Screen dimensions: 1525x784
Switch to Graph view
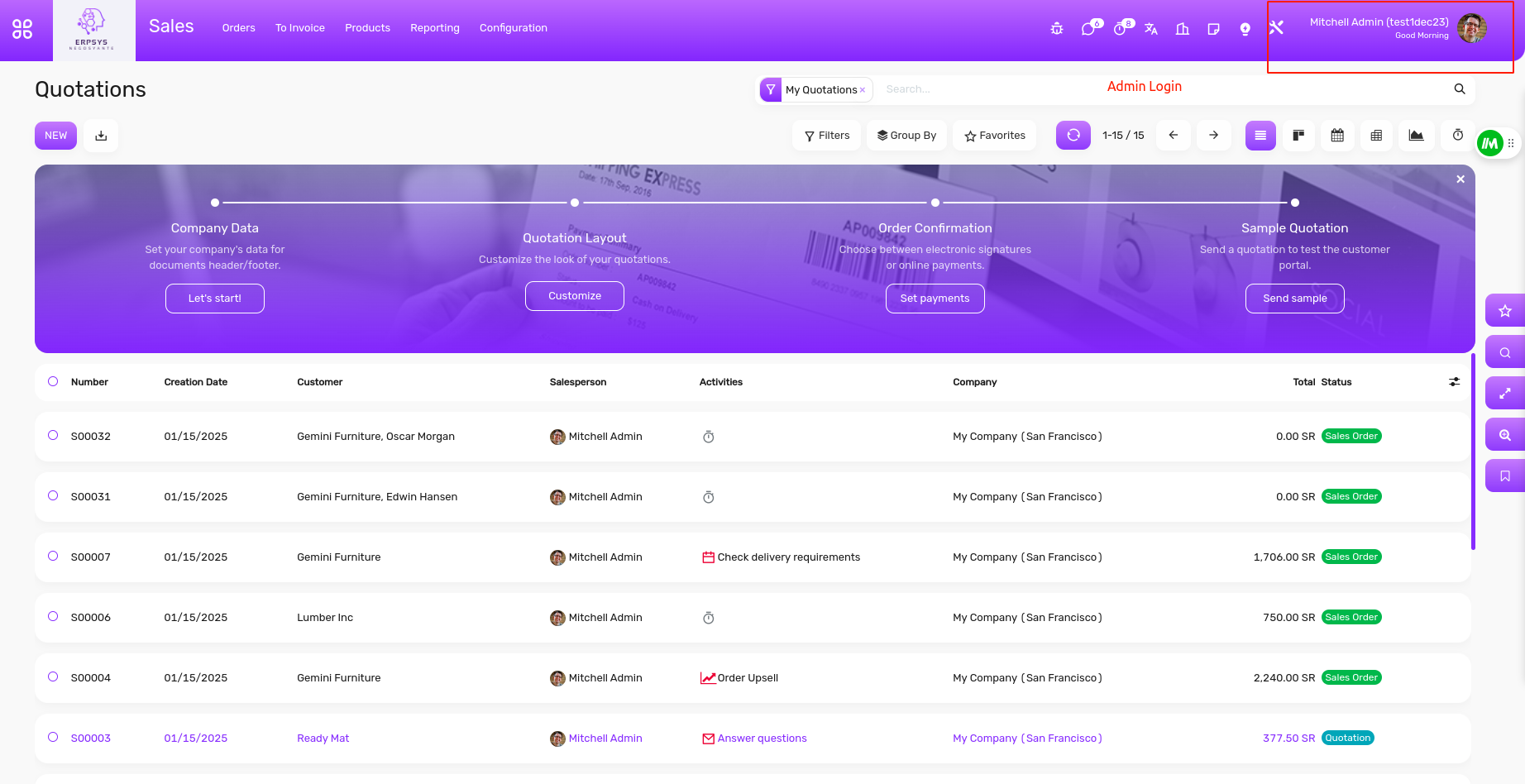pyautogui.click(x=1416, y=136)
